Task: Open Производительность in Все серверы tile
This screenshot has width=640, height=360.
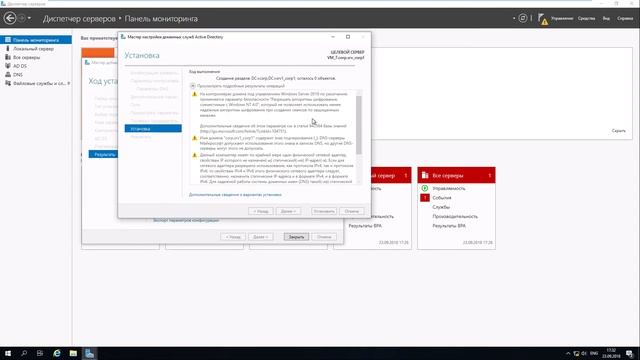Action: pos(455,216)
